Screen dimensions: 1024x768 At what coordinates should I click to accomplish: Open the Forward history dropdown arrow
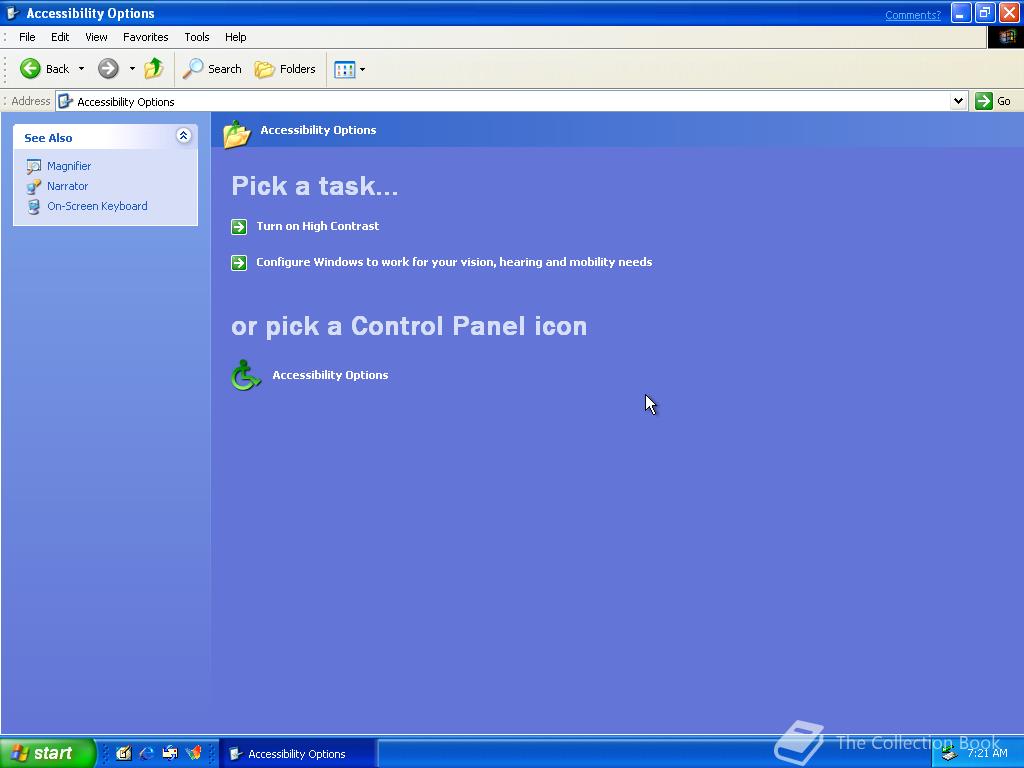(132, 69)
